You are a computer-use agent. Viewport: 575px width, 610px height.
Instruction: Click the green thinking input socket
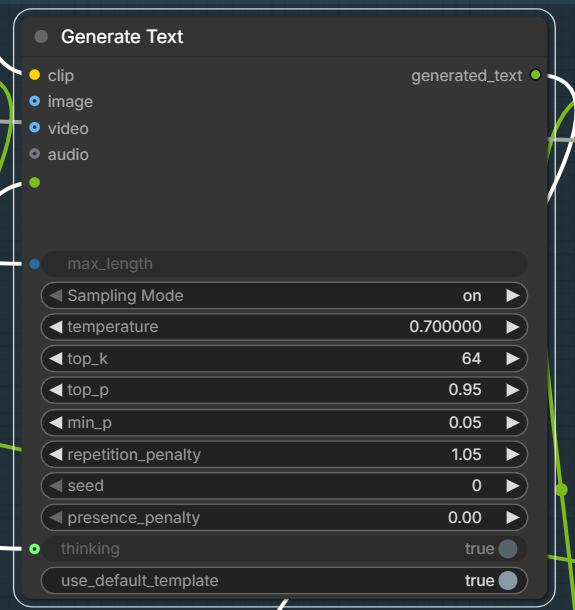click(x=35, y=549)
